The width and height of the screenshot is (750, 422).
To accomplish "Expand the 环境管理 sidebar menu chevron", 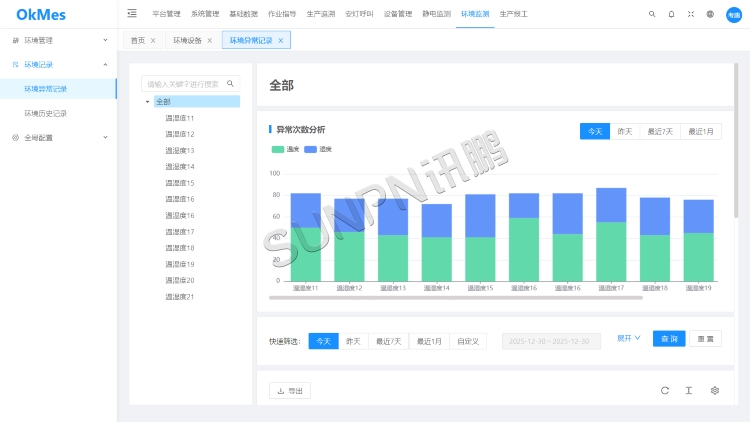I will coord(105,40).
